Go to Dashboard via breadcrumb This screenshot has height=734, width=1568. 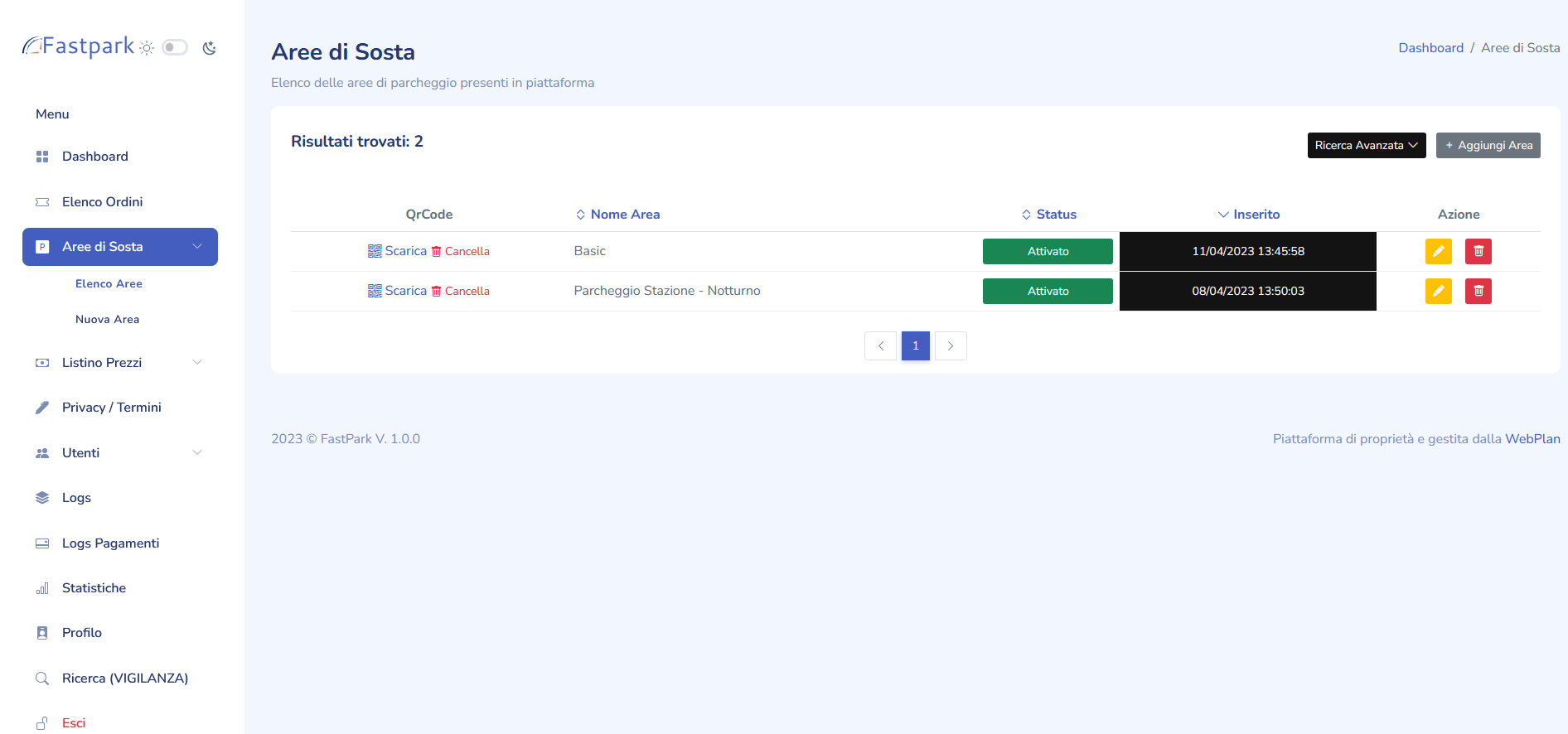pos(1430,48)
